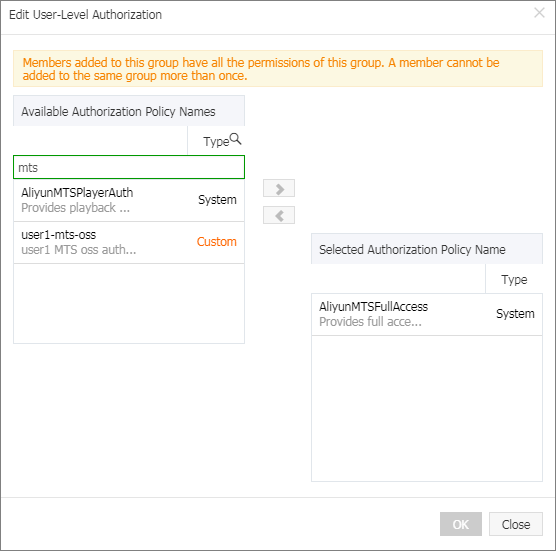Select the user1-mts-oss custom policy name

tap(59, 235)
